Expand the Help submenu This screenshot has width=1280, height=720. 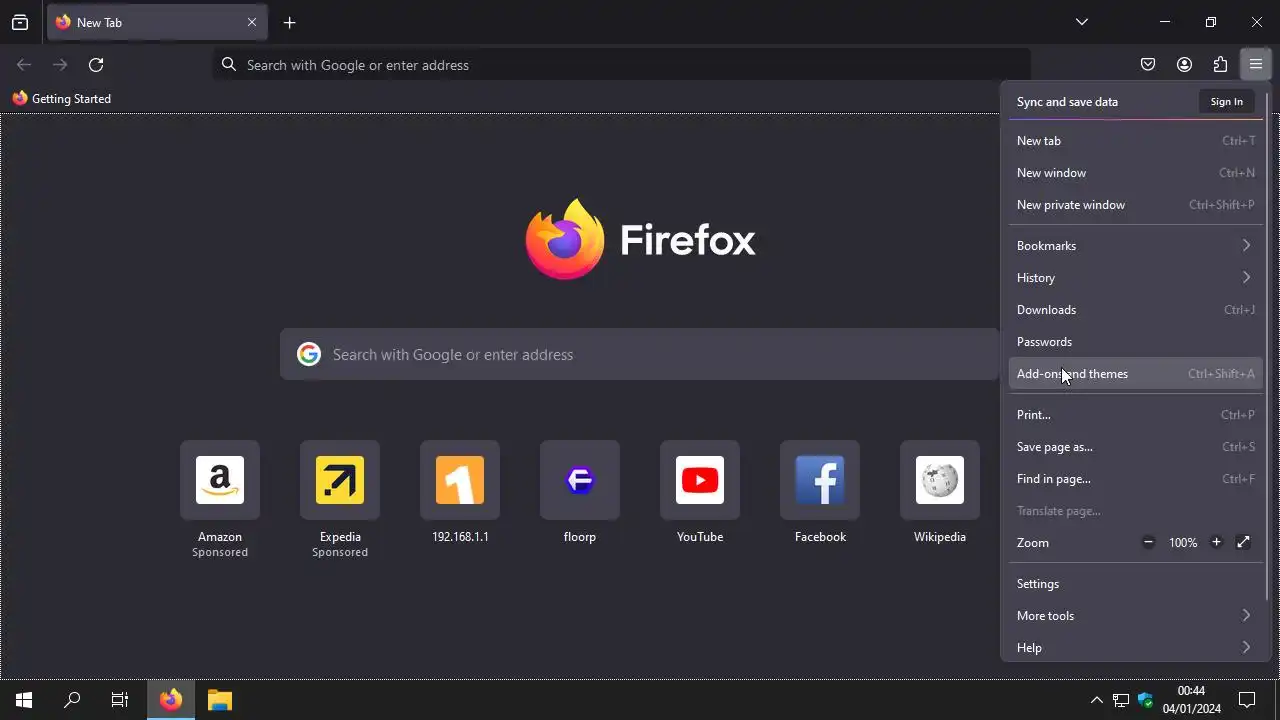pos(1135,648)
